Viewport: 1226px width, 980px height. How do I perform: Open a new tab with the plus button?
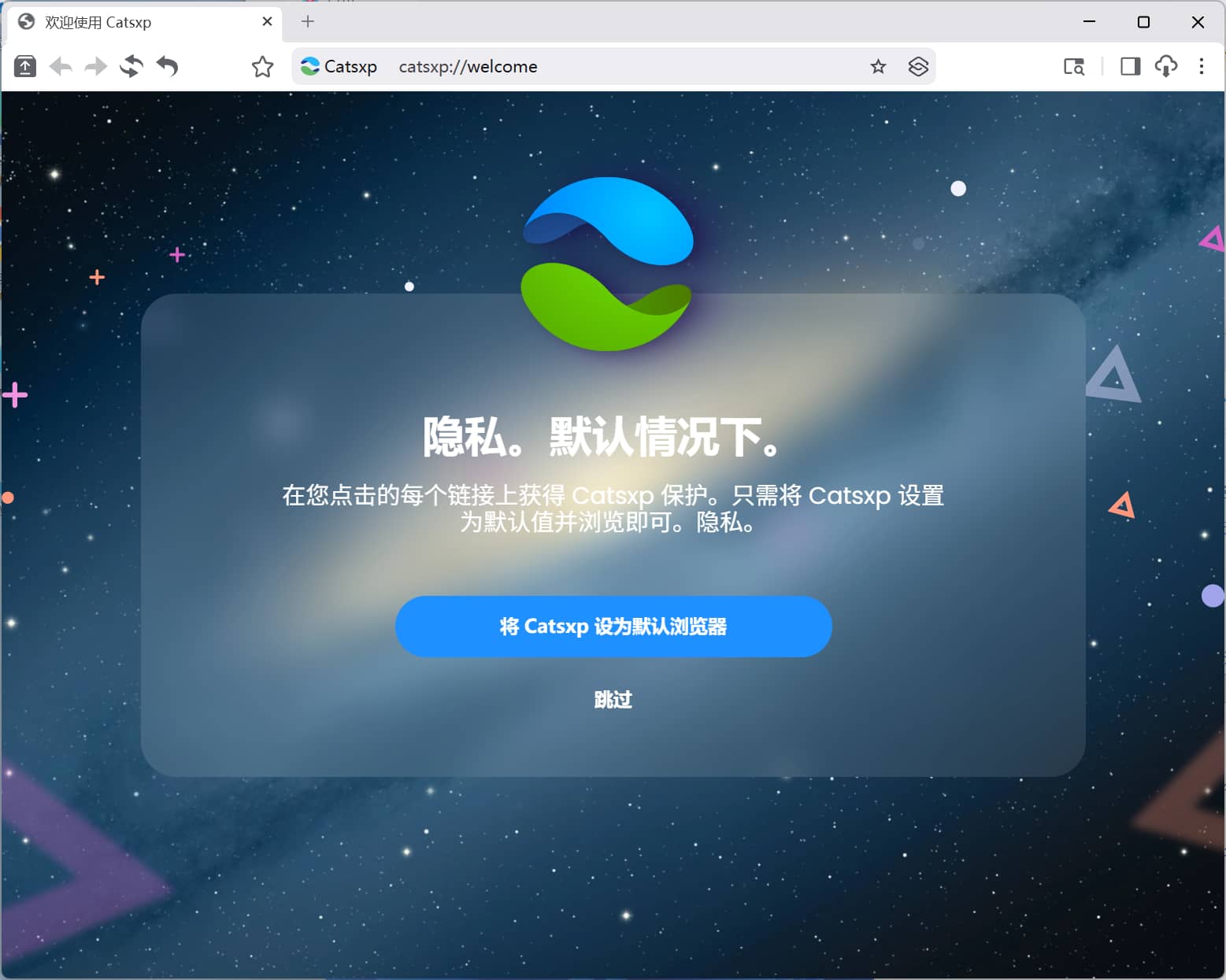(308, 22)
